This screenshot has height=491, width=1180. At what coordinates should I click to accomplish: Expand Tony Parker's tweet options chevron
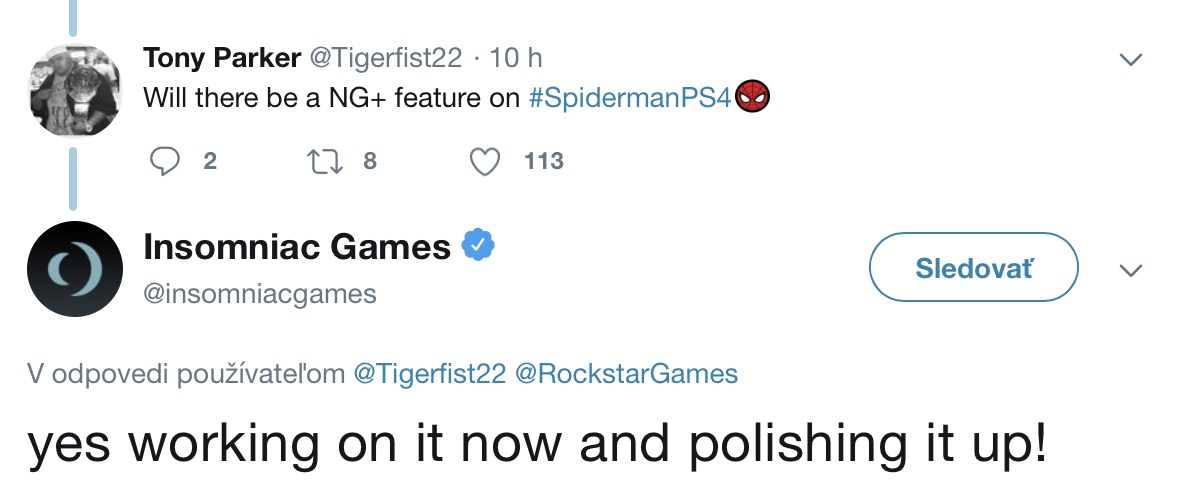[1130, 60]
